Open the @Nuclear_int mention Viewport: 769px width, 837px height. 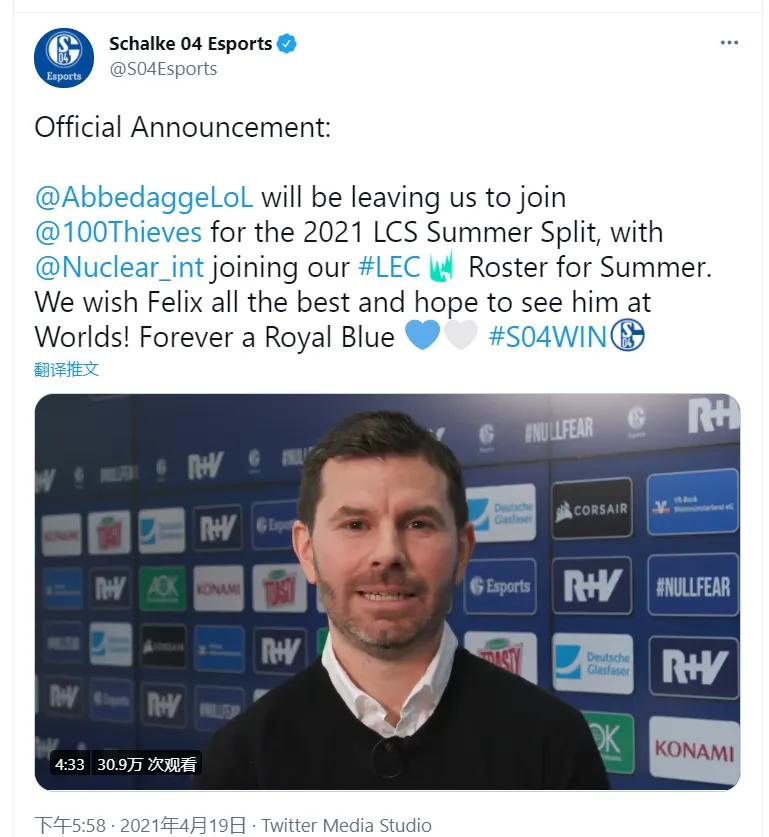point(120,267)
